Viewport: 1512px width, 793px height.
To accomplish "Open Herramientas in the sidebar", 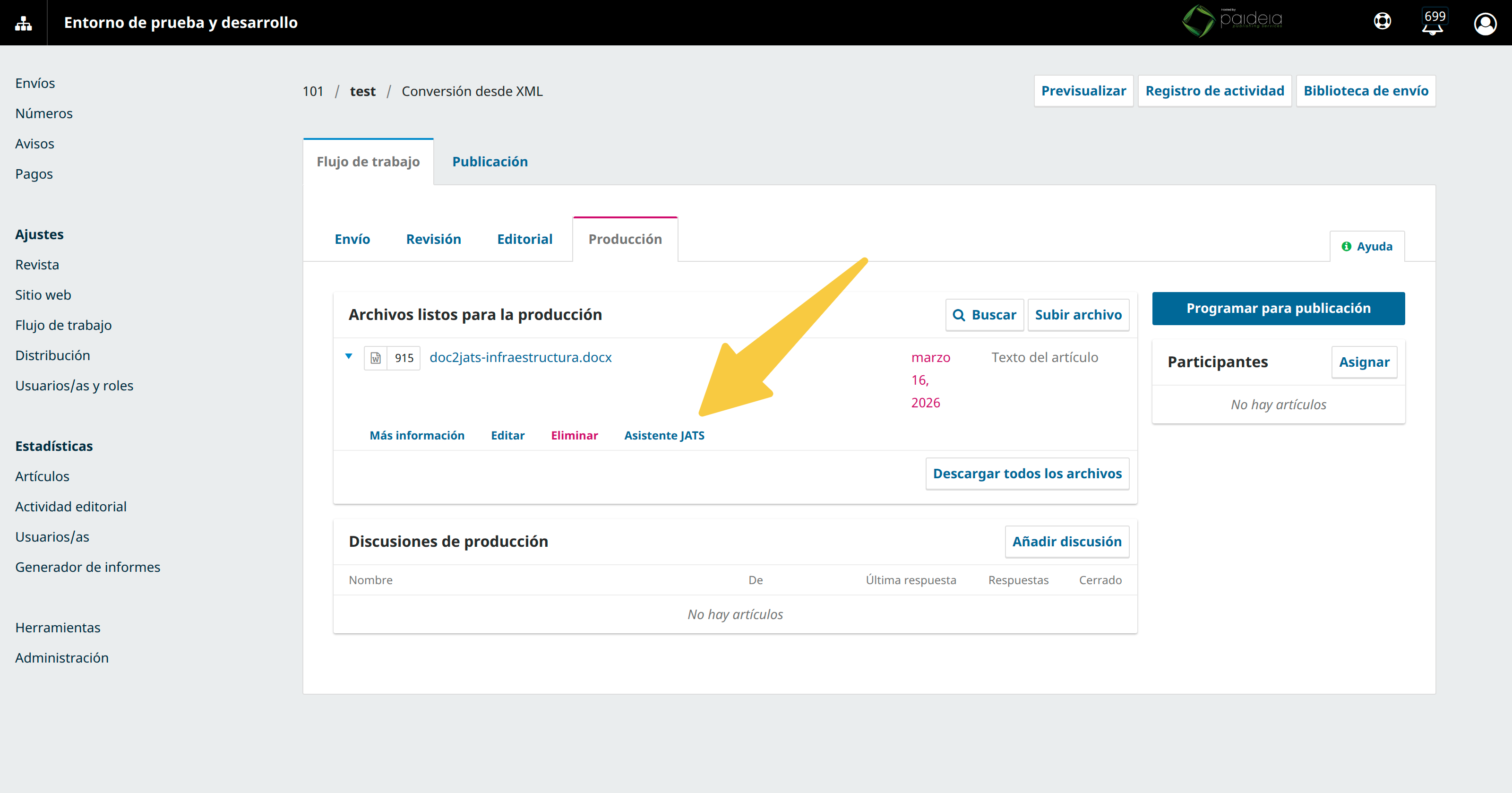I will coord(58,628).
